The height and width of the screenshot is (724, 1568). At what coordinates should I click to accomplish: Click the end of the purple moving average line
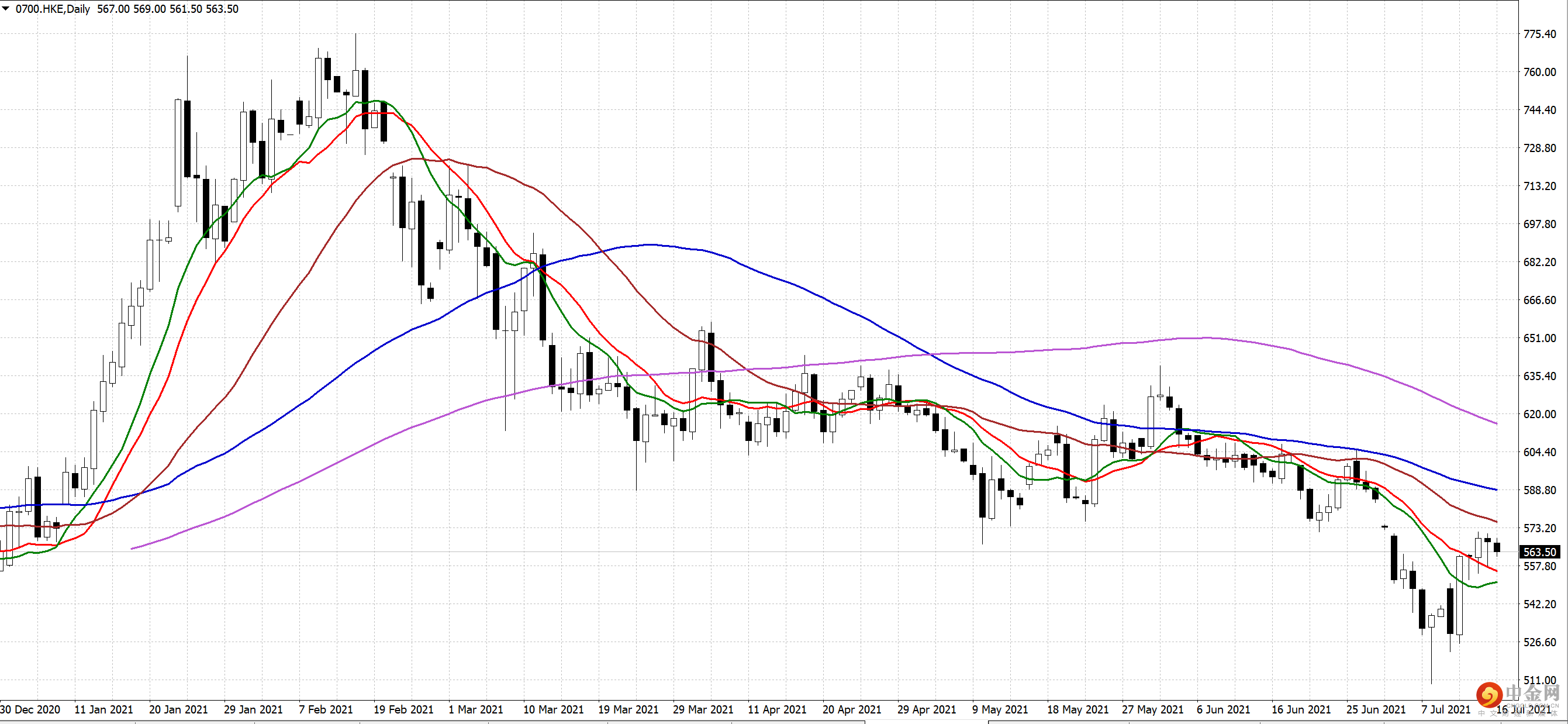[x=1496, y=423]
